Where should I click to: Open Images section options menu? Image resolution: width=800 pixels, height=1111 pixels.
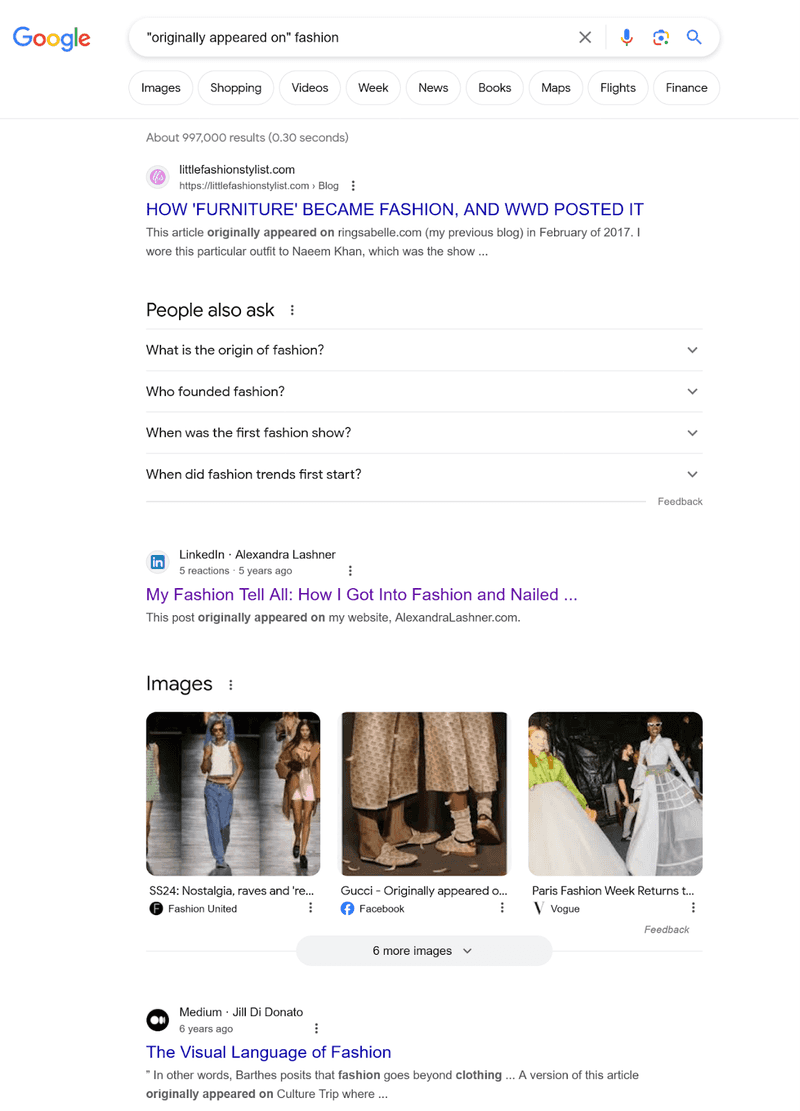pyautogui.click(x=230, y=685)
